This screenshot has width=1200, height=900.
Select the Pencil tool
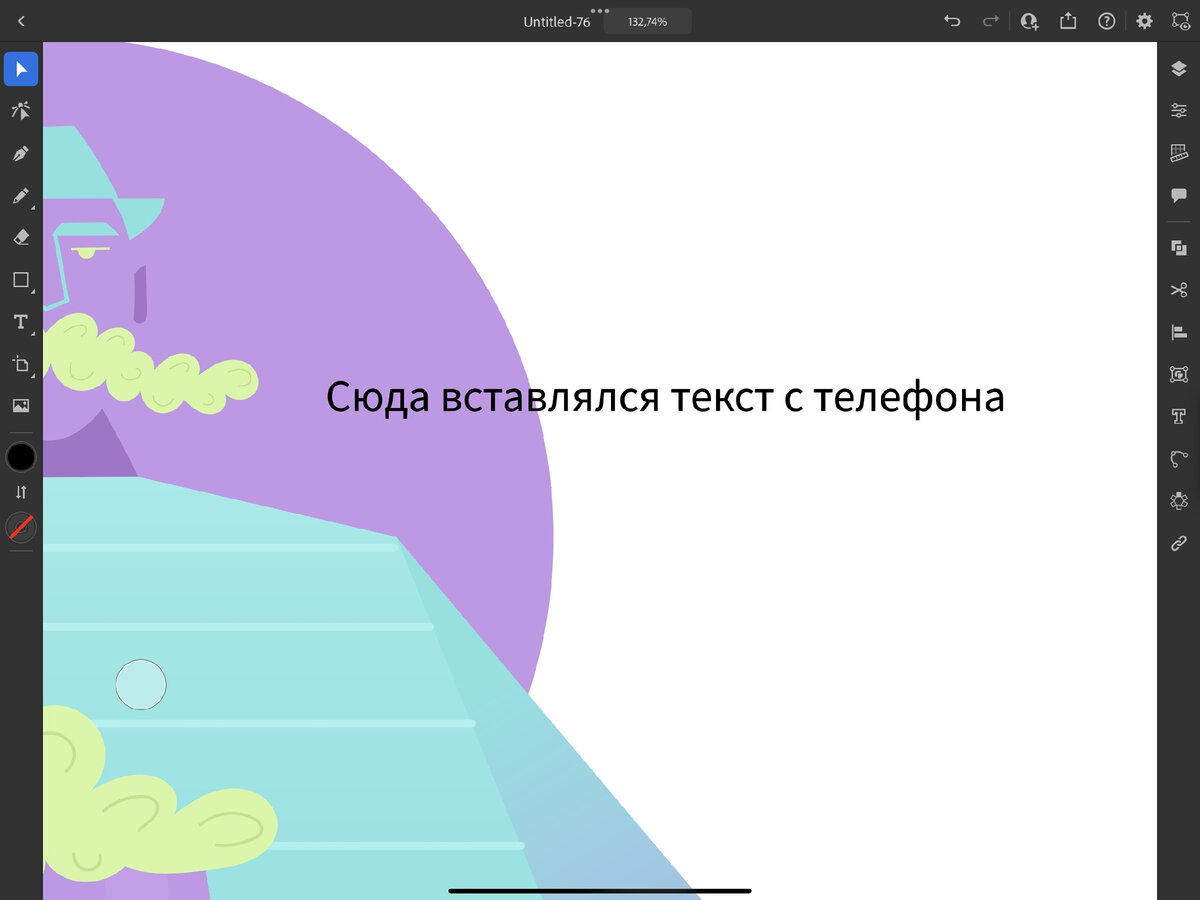pos(21,196)
